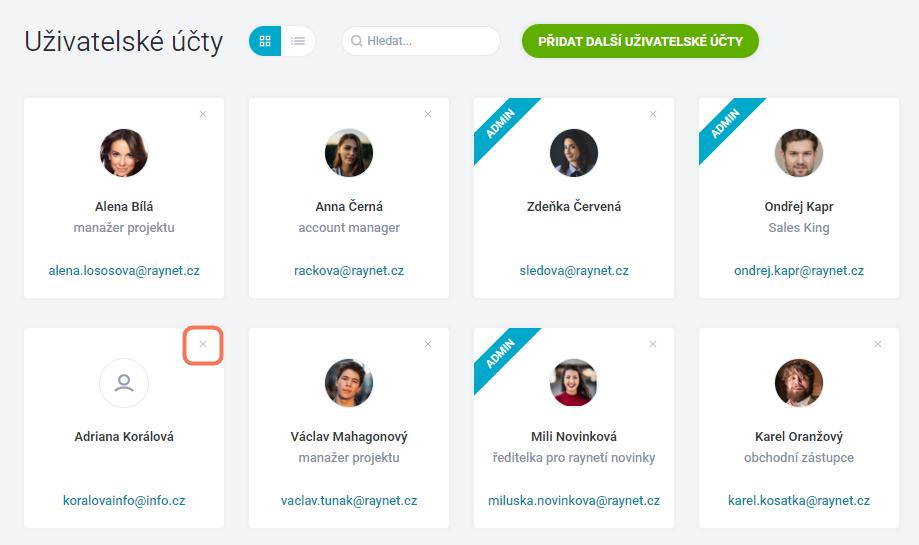Click the name Václav Mahagonový
The height and width of the screenshot is (545, 919).
(349, 437)
